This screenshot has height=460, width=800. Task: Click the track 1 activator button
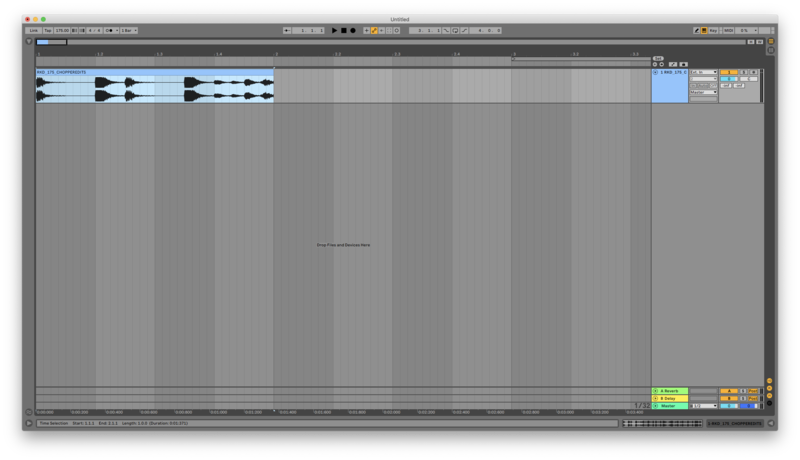(729, 72)
